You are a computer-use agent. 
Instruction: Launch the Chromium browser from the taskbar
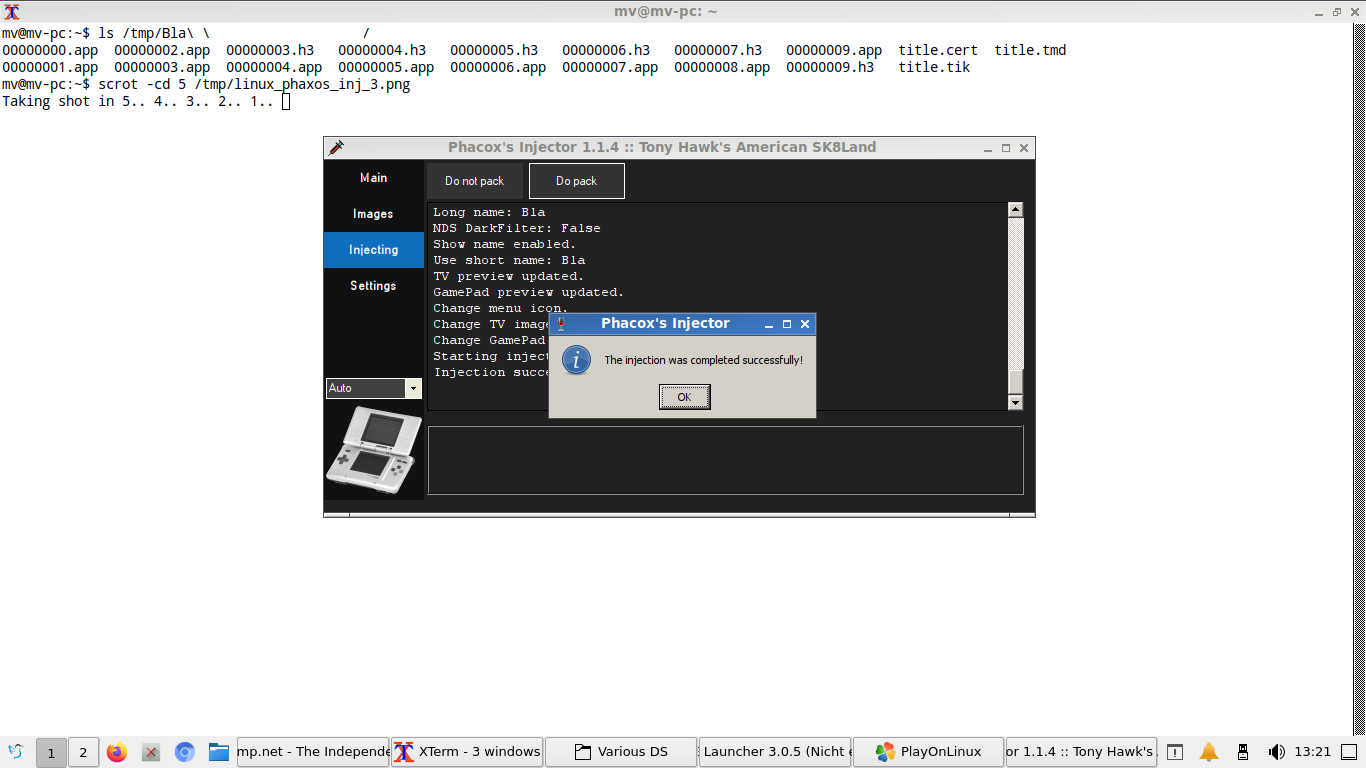(184, 752)
